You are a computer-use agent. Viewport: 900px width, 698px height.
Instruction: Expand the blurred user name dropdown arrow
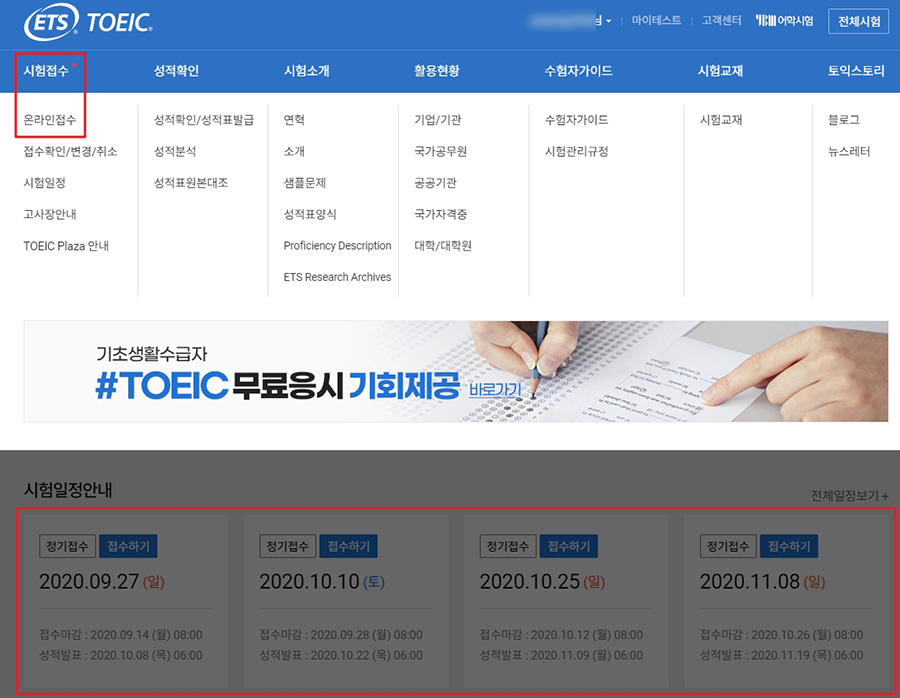[608, 21]
